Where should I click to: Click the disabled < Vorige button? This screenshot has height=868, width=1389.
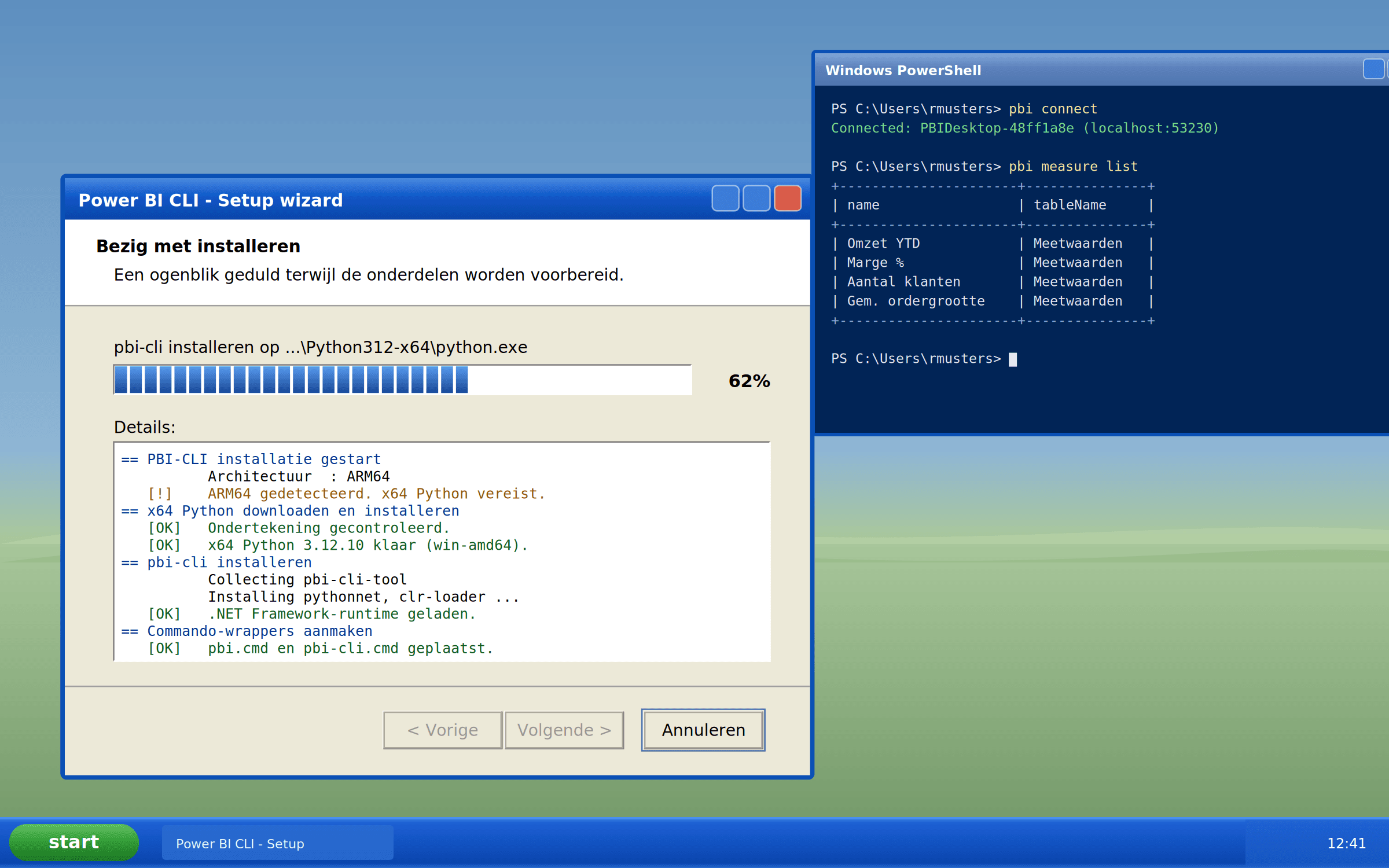[x=443, y=730]
